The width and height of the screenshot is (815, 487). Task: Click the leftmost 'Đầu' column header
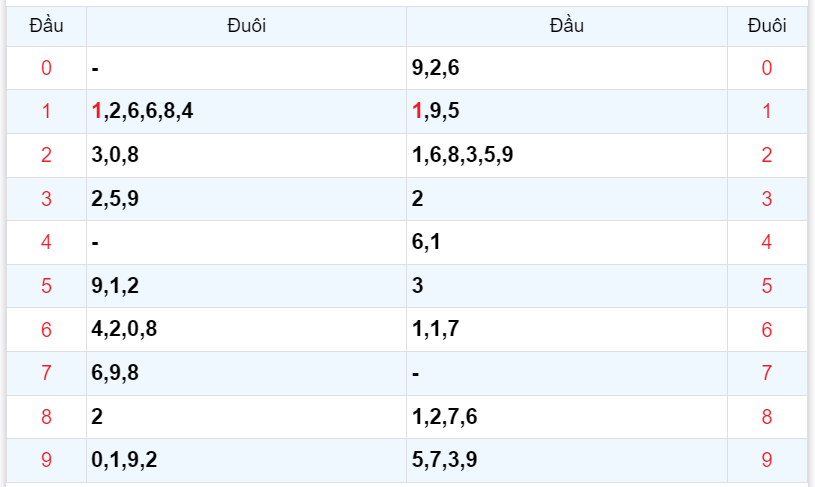[x=46, y=26]
